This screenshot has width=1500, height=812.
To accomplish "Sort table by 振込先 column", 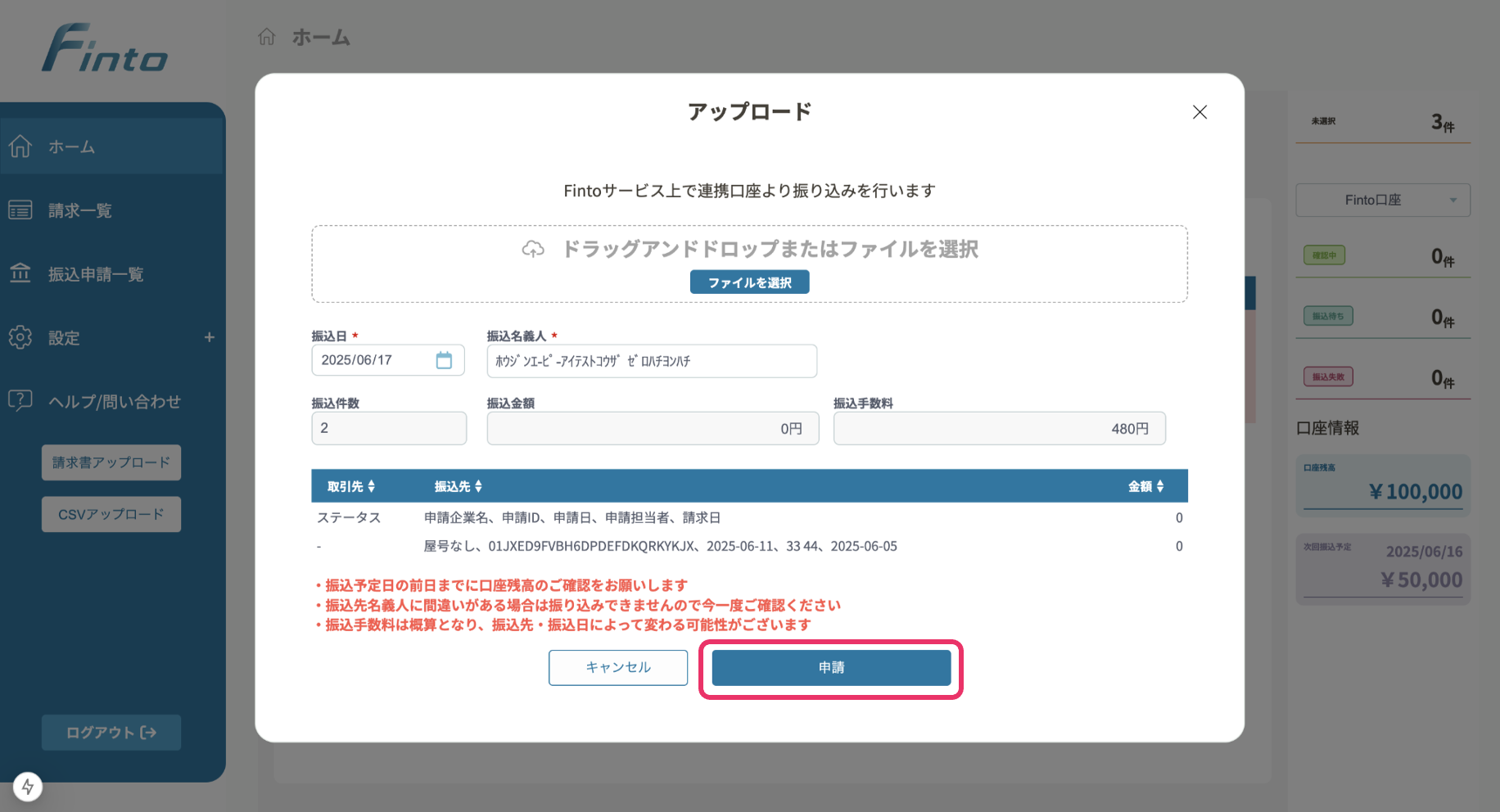I will click(x=458, y=486).
